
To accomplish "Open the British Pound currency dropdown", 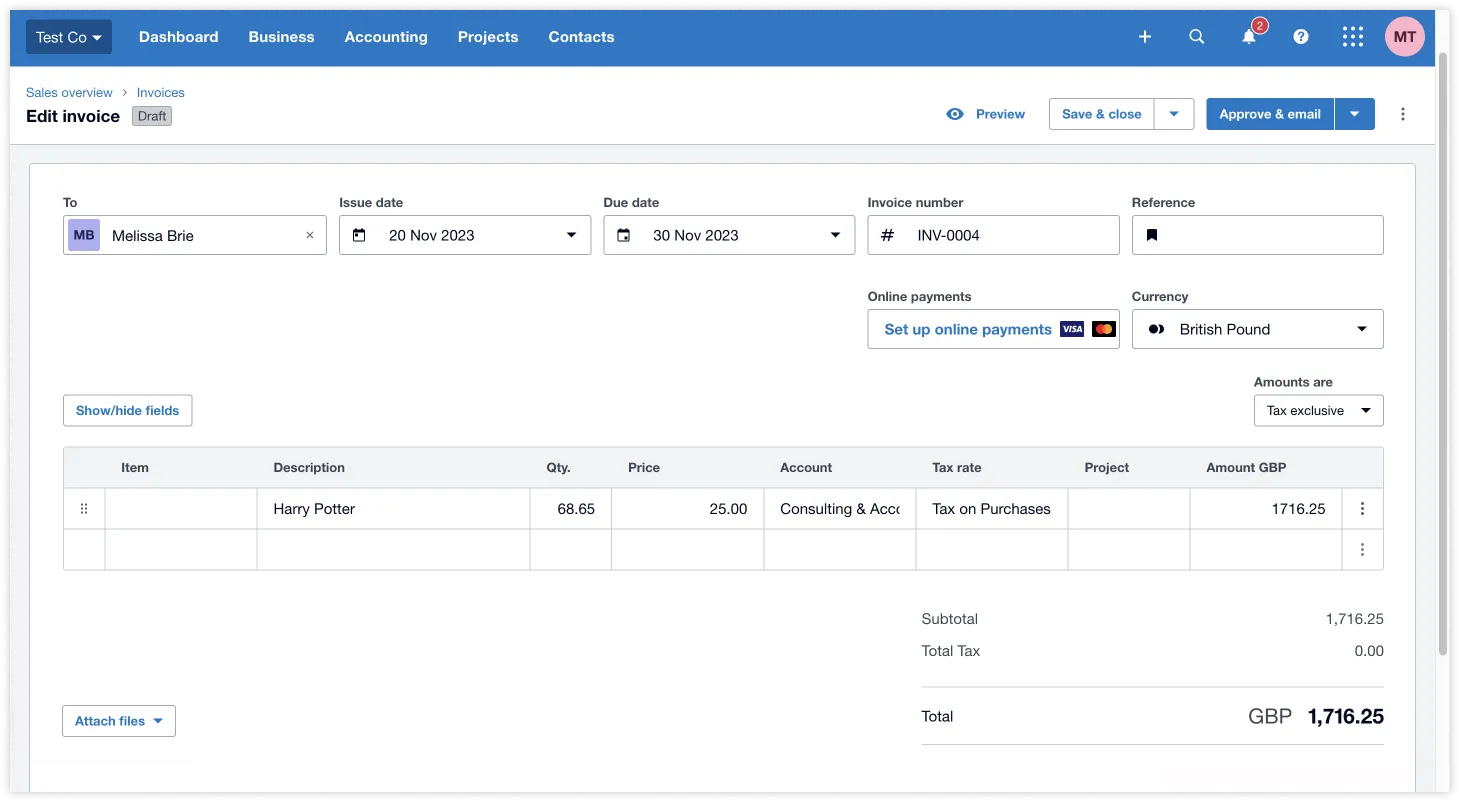I will [x=1257, y=329].
